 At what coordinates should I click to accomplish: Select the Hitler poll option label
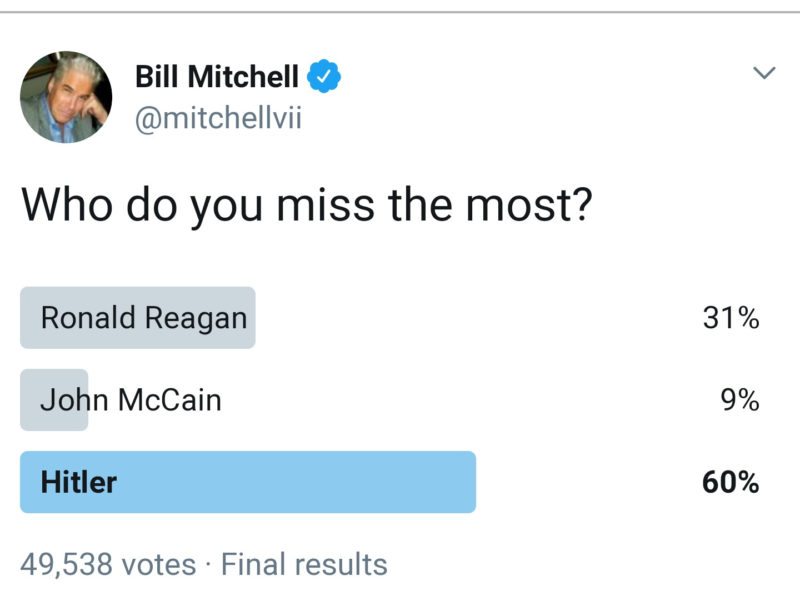pos(78,482)
